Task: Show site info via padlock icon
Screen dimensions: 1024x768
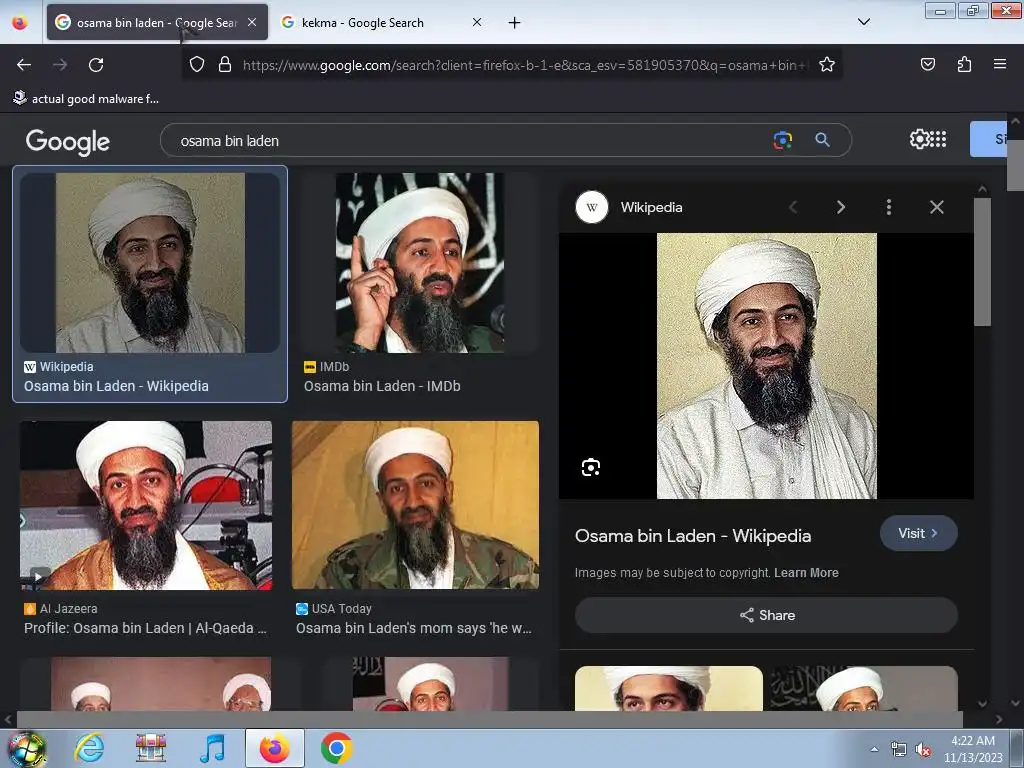Action: tap(225, 64)
